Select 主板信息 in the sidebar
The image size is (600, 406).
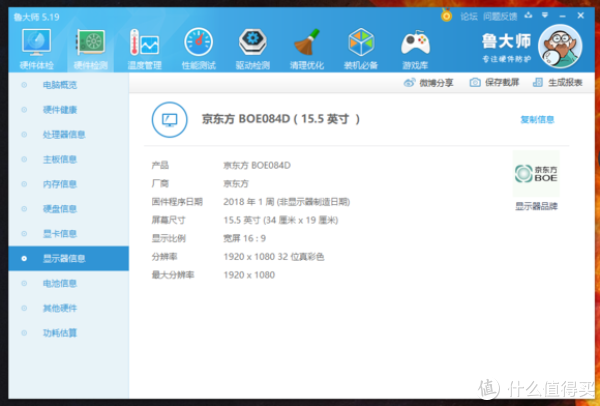(x=68, y=159)
